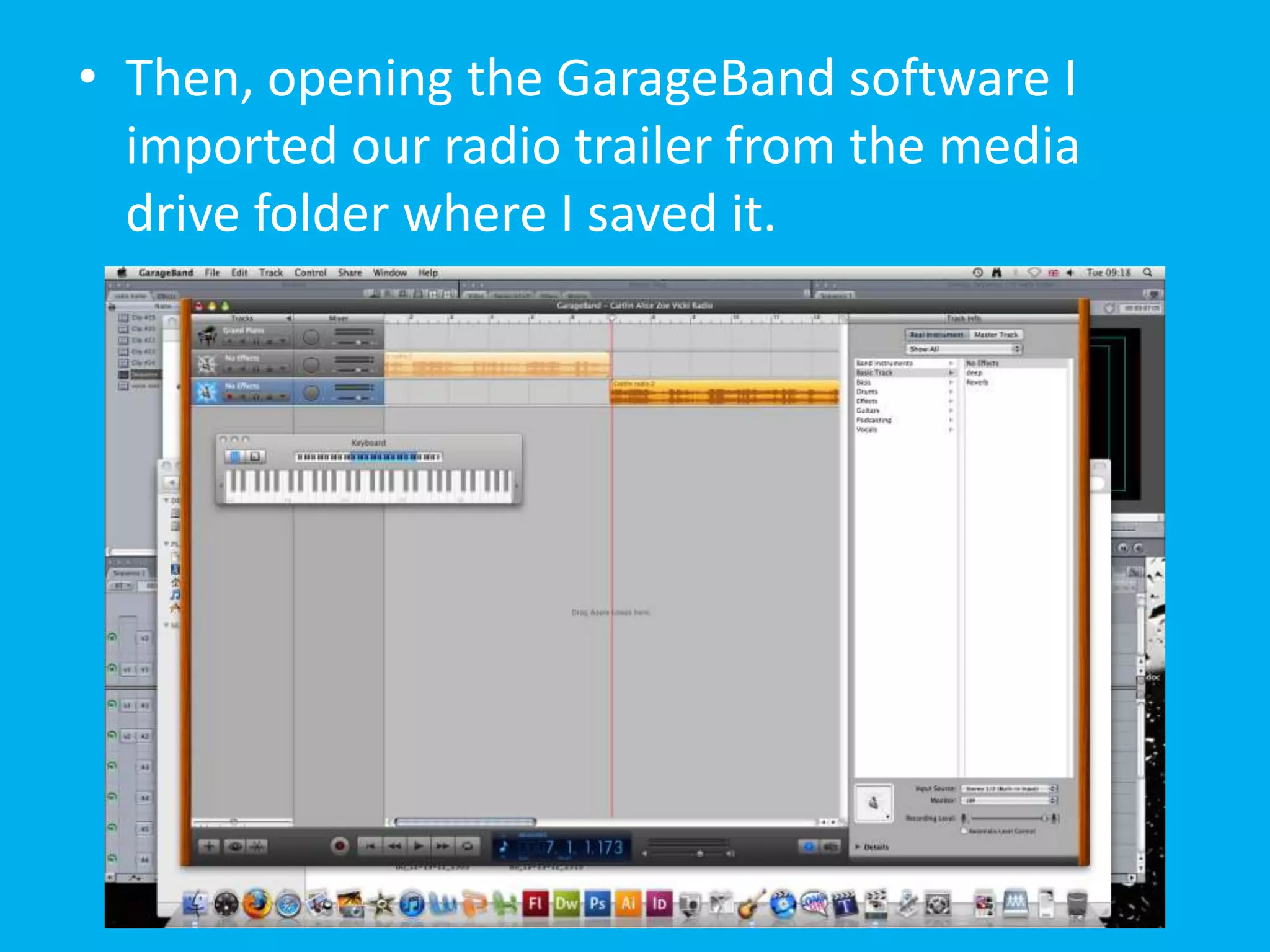1270x952 pixels.
Task: Mute the Grand Piano track
Action: pyautogui.click(x=242, y=342)
